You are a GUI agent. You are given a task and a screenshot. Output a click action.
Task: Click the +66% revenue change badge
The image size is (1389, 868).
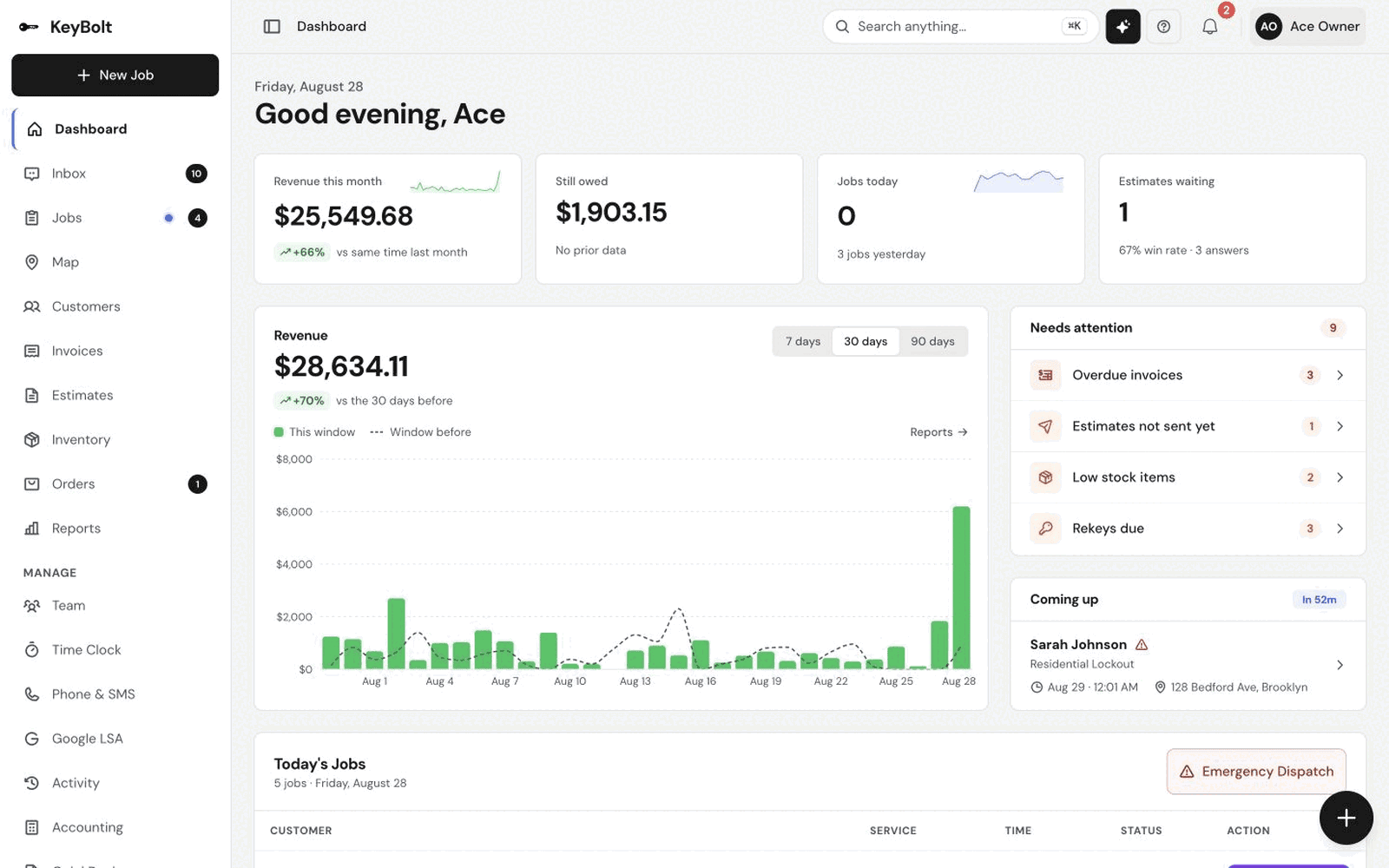[301, 253]
